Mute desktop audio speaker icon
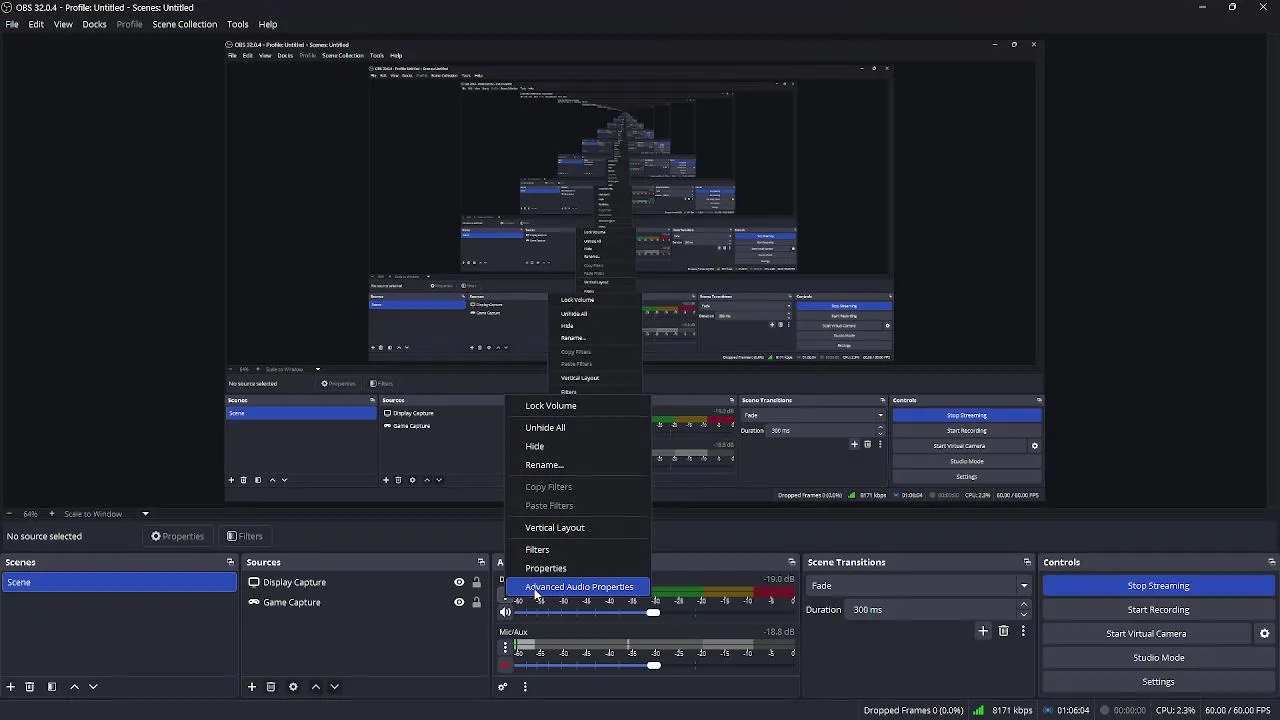Viewport: 1280px width, 720px height. pyautogui.click(x=505, y=612)
